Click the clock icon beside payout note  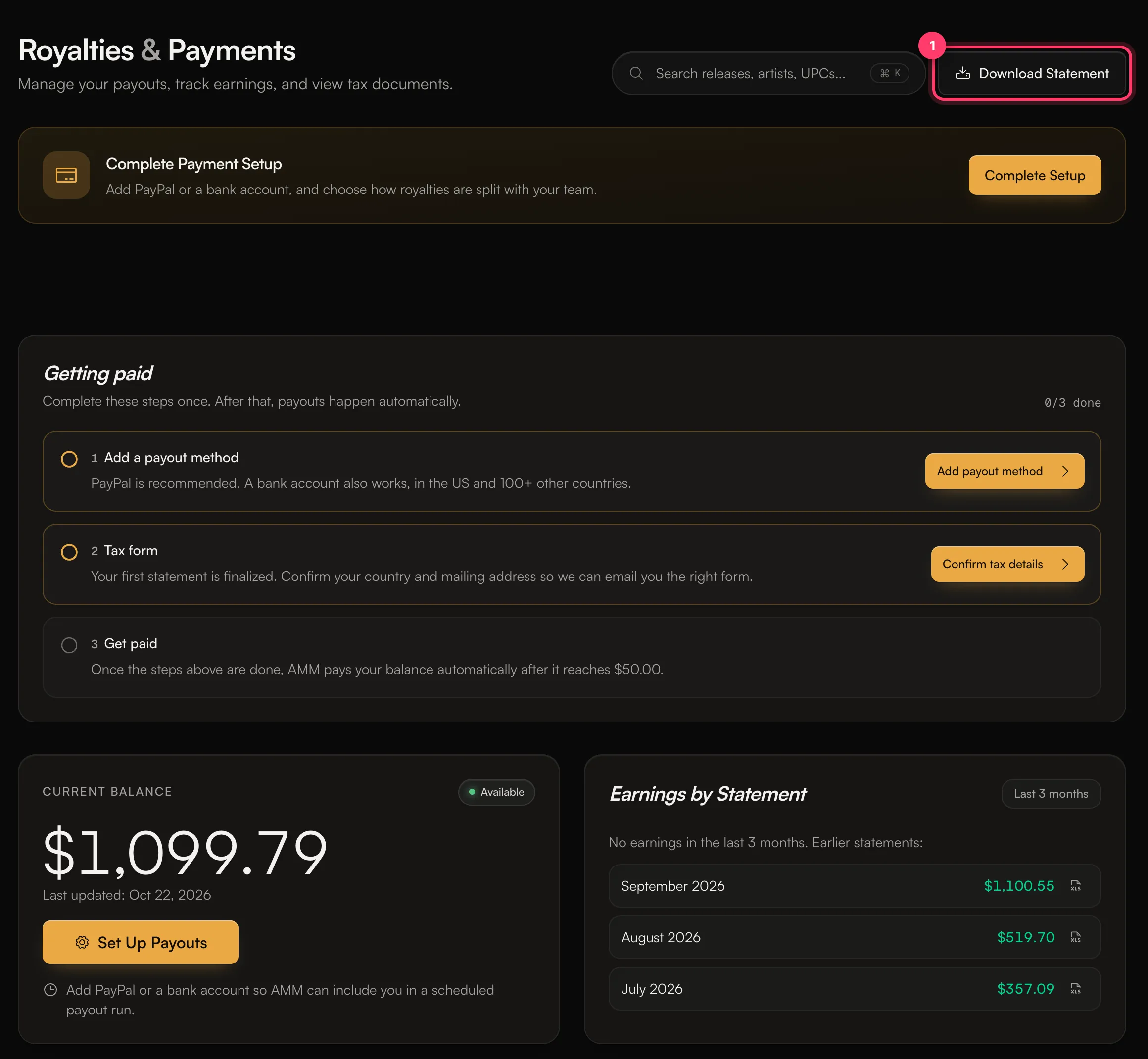coord(50,990)
